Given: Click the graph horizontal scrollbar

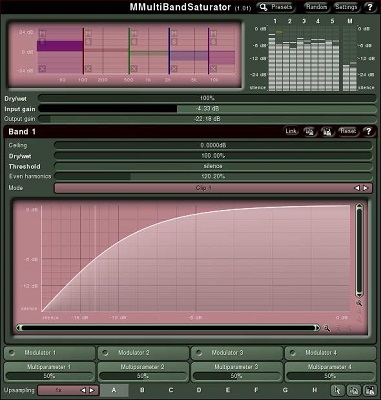Looking at the screenshot, I should click(168, 328).
